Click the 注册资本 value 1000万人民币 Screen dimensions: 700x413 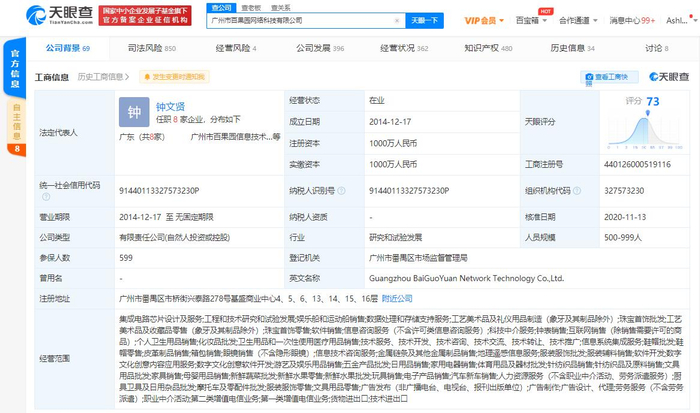coord(393,143)
